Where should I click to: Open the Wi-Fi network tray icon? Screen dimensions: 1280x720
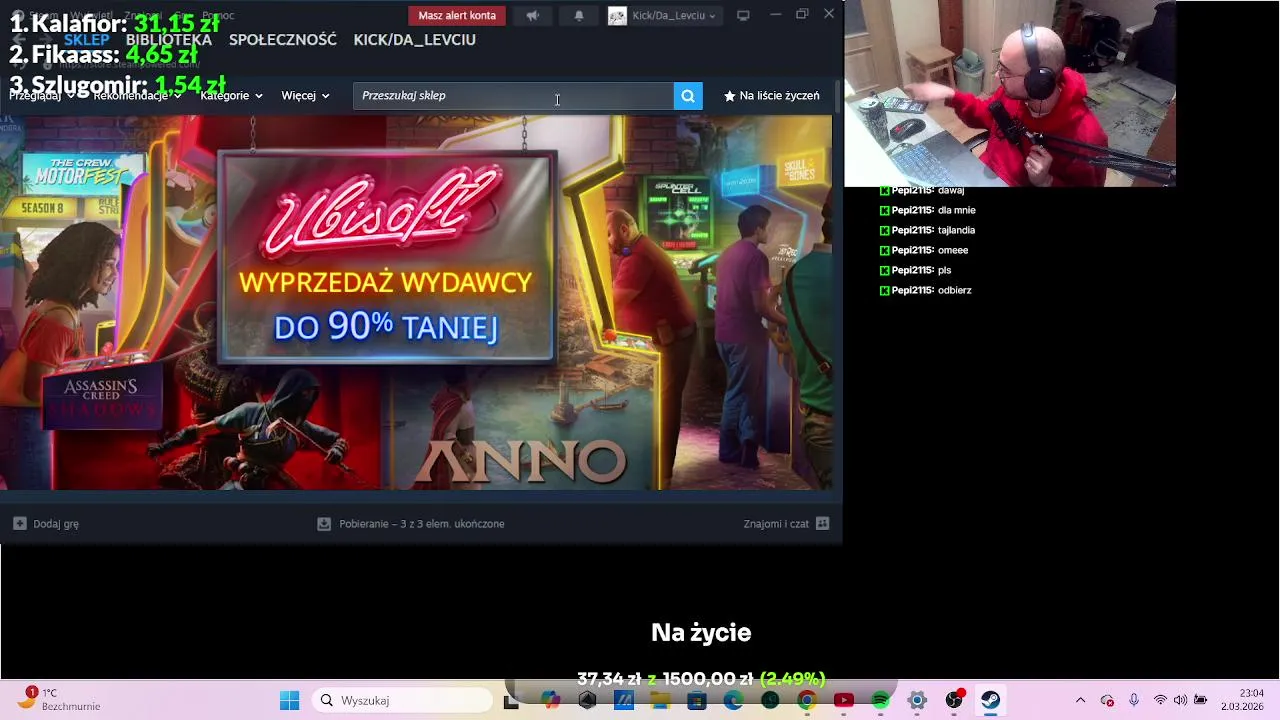tap(1160, 700)
